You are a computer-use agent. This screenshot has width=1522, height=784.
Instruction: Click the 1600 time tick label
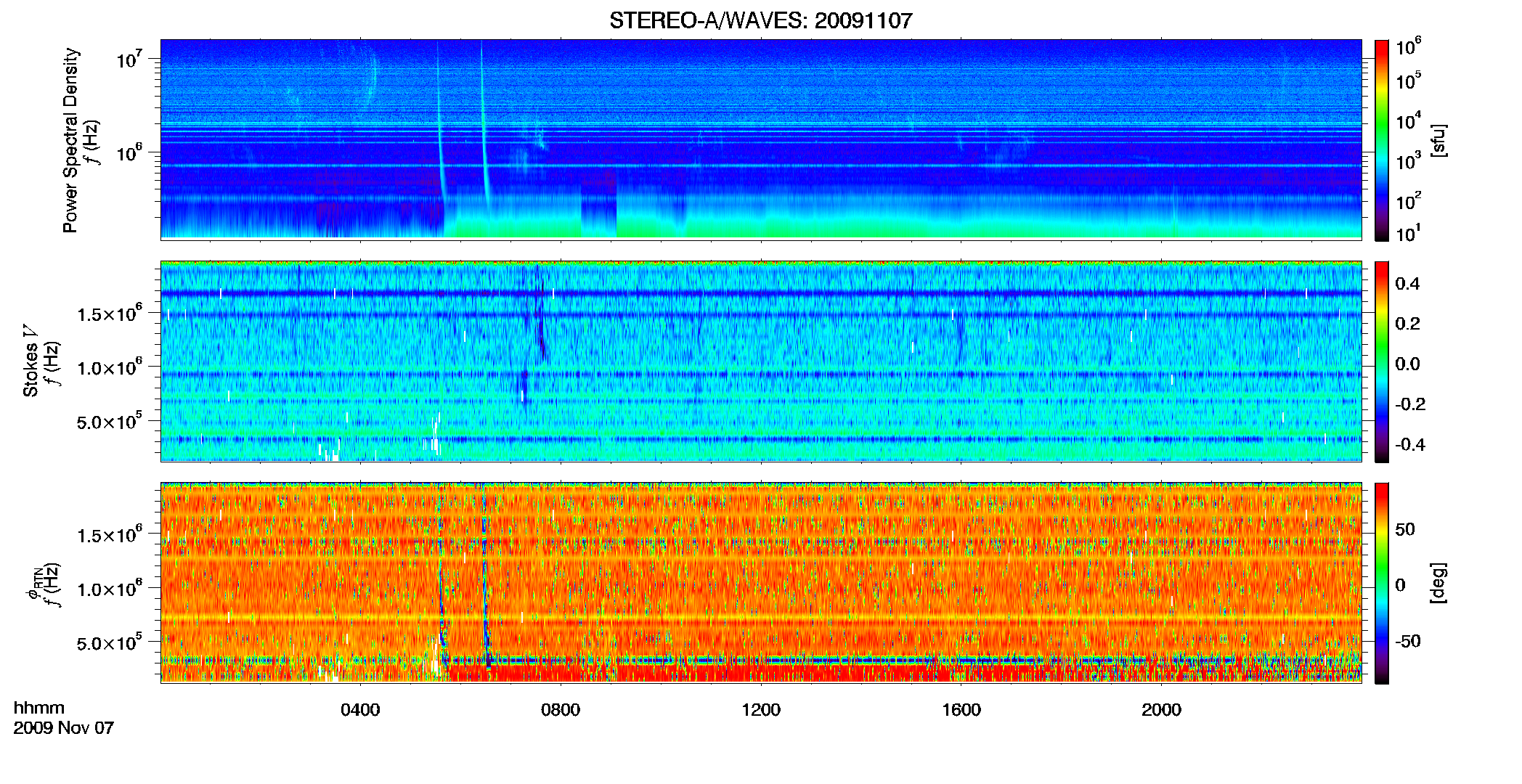coord(961,710)
